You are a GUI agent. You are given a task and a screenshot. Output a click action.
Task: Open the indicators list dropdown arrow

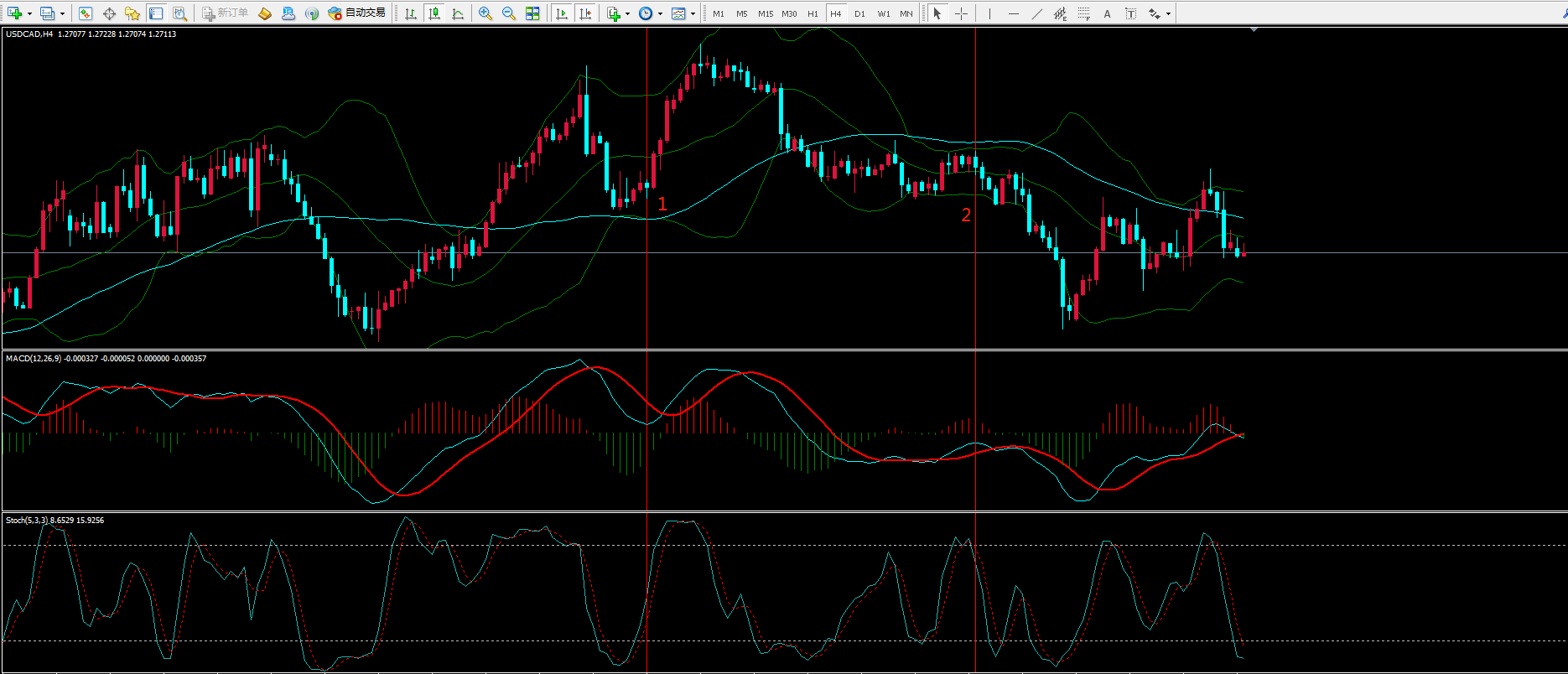[627, 13]
